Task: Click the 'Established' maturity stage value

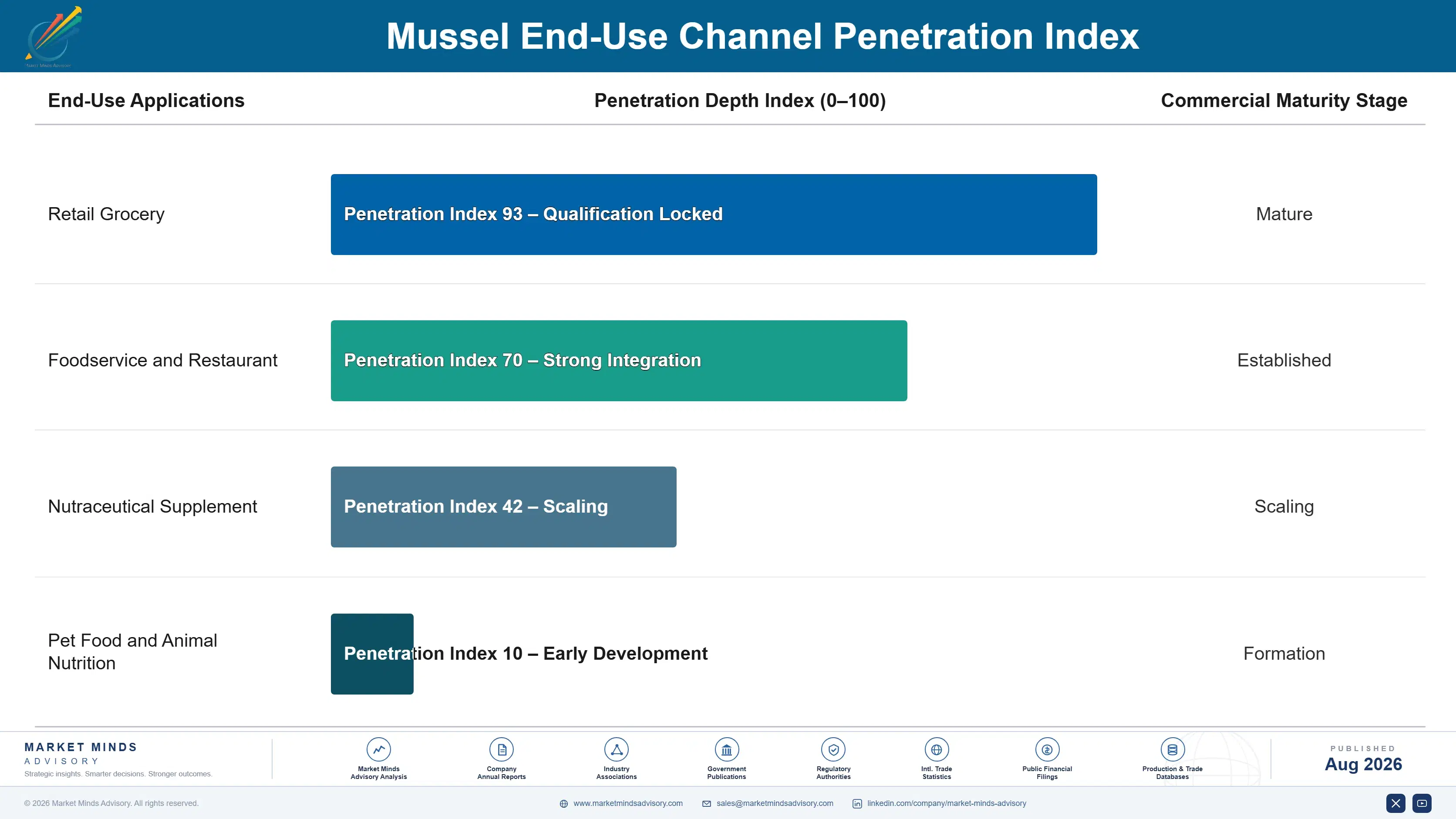Action: click(x=1284, y=360)
